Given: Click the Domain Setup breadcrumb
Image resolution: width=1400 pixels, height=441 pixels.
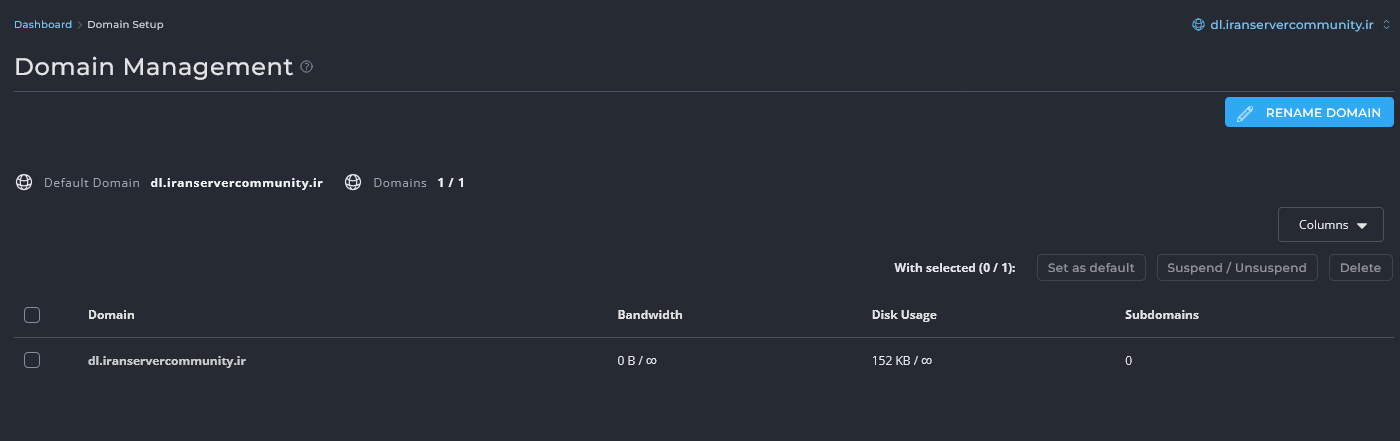Looking at the screenshot, I should pos(125,25).
